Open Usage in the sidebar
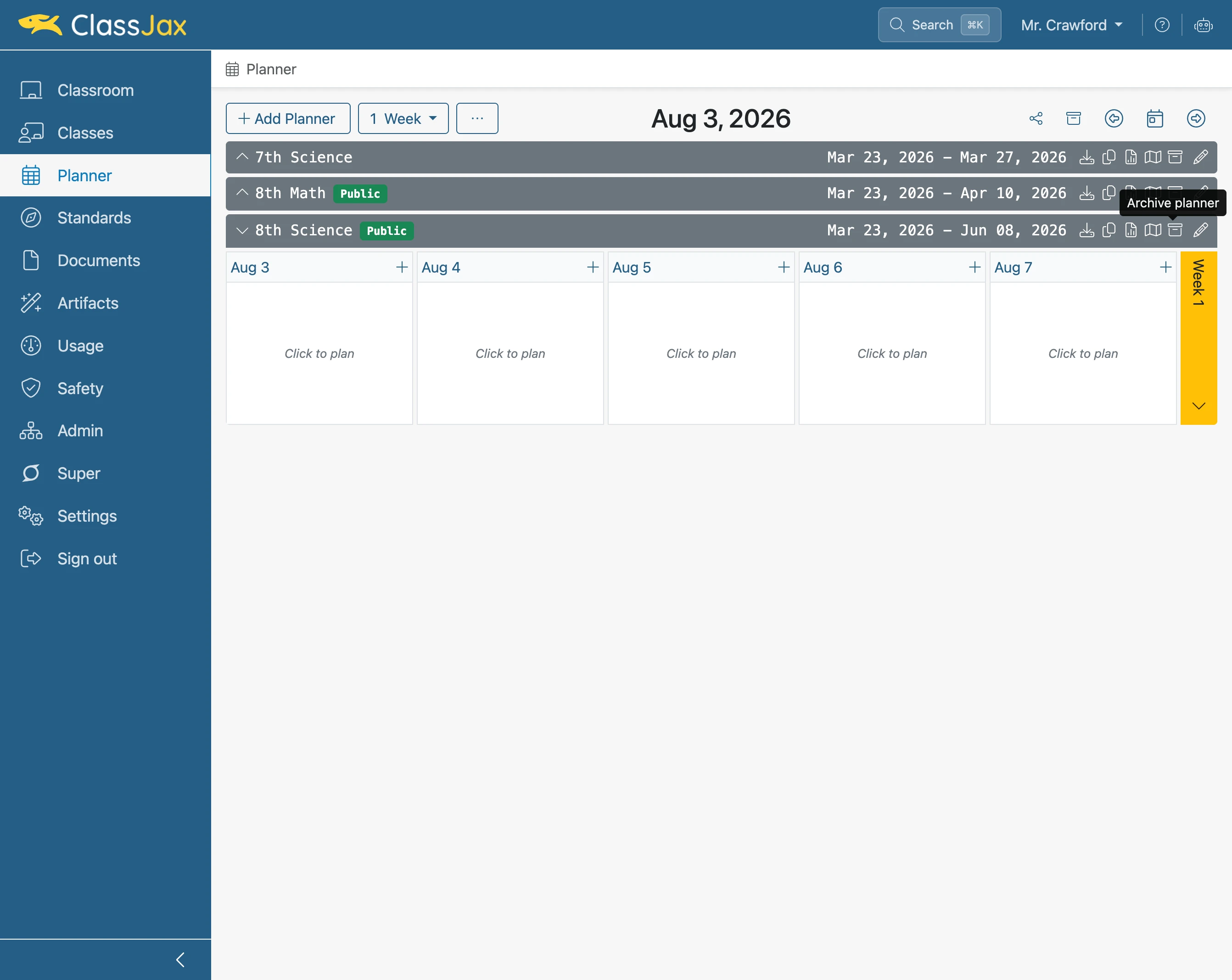This screenshot has height=980, width=1232. [105, 345]
